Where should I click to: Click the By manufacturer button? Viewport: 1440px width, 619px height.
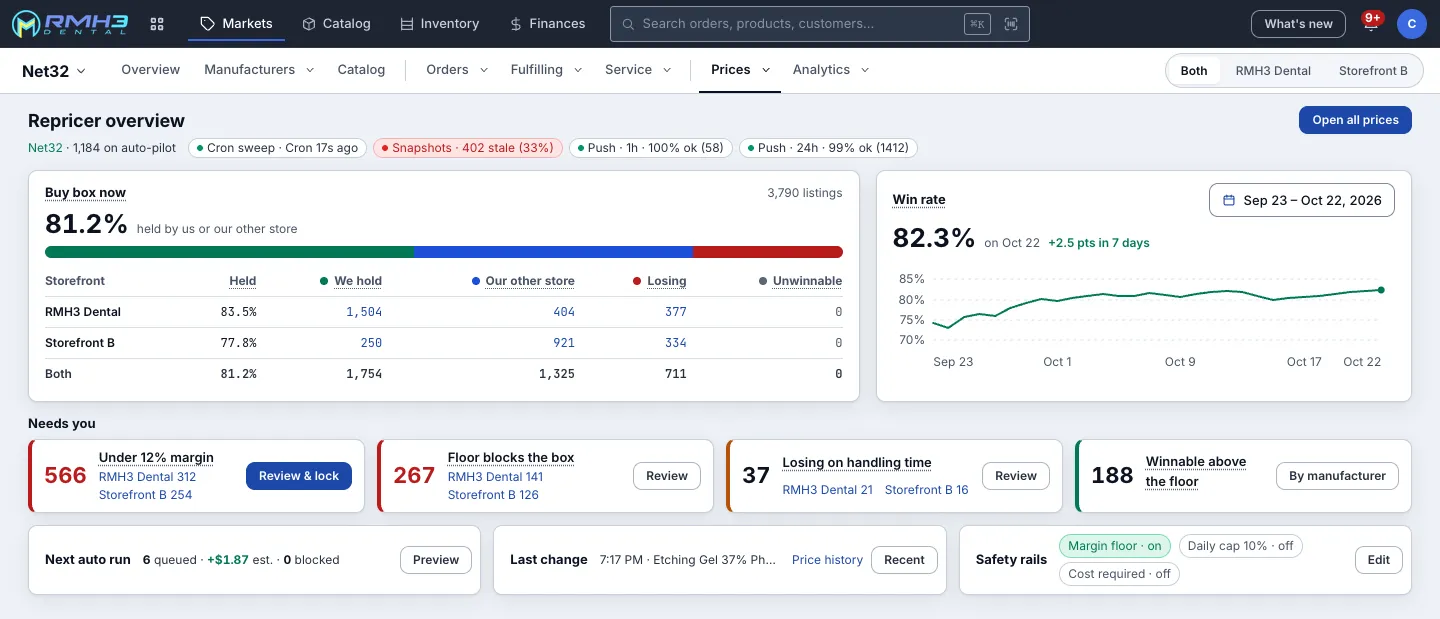click(x=1337, y=476)
